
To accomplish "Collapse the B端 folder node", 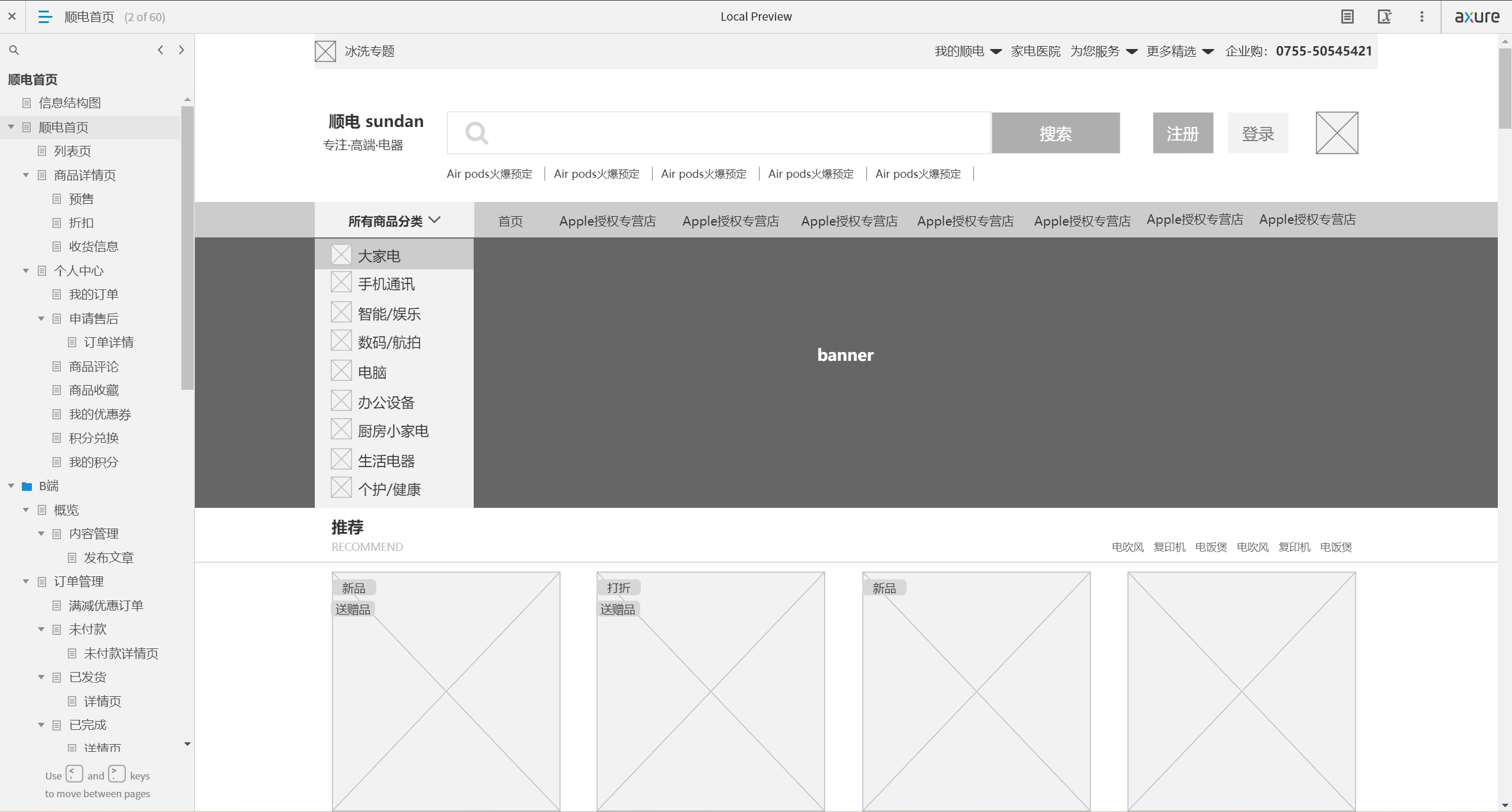I will 11,486.
